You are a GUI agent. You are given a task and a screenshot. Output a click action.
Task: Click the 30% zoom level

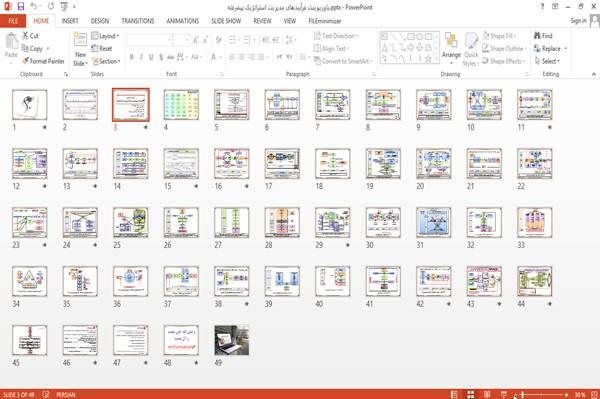click(x=580, y=394)
